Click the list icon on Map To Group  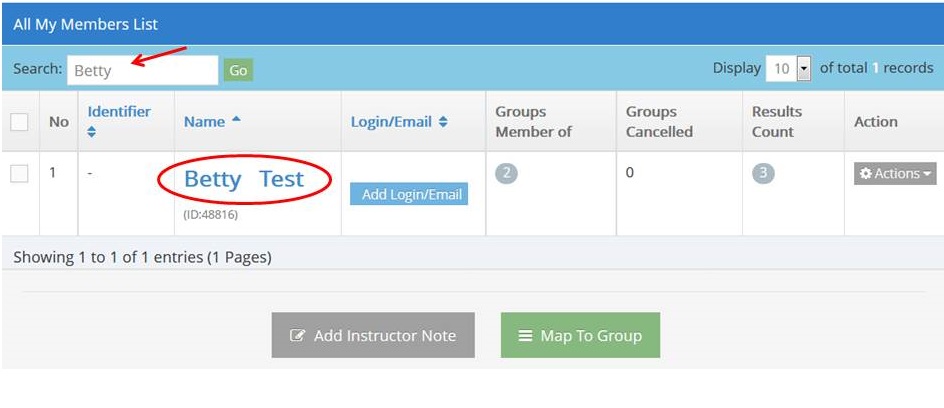[x=526, y=335]
